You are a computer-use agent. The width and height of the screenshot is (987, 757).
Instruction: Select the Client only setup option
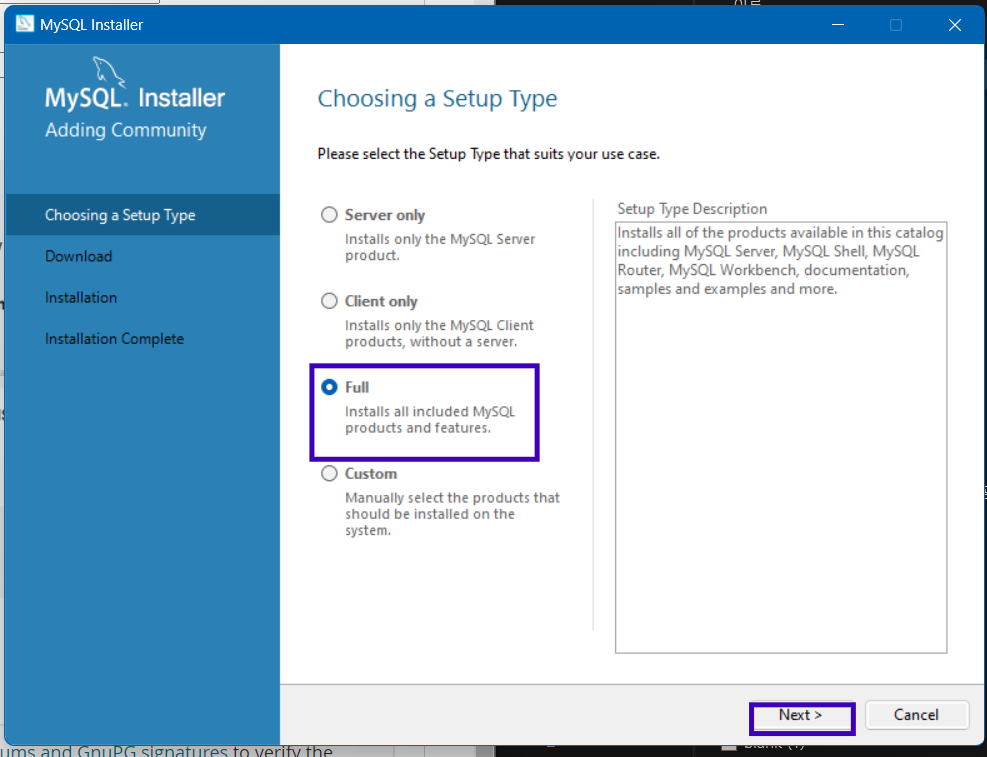(x=329, y=301)
